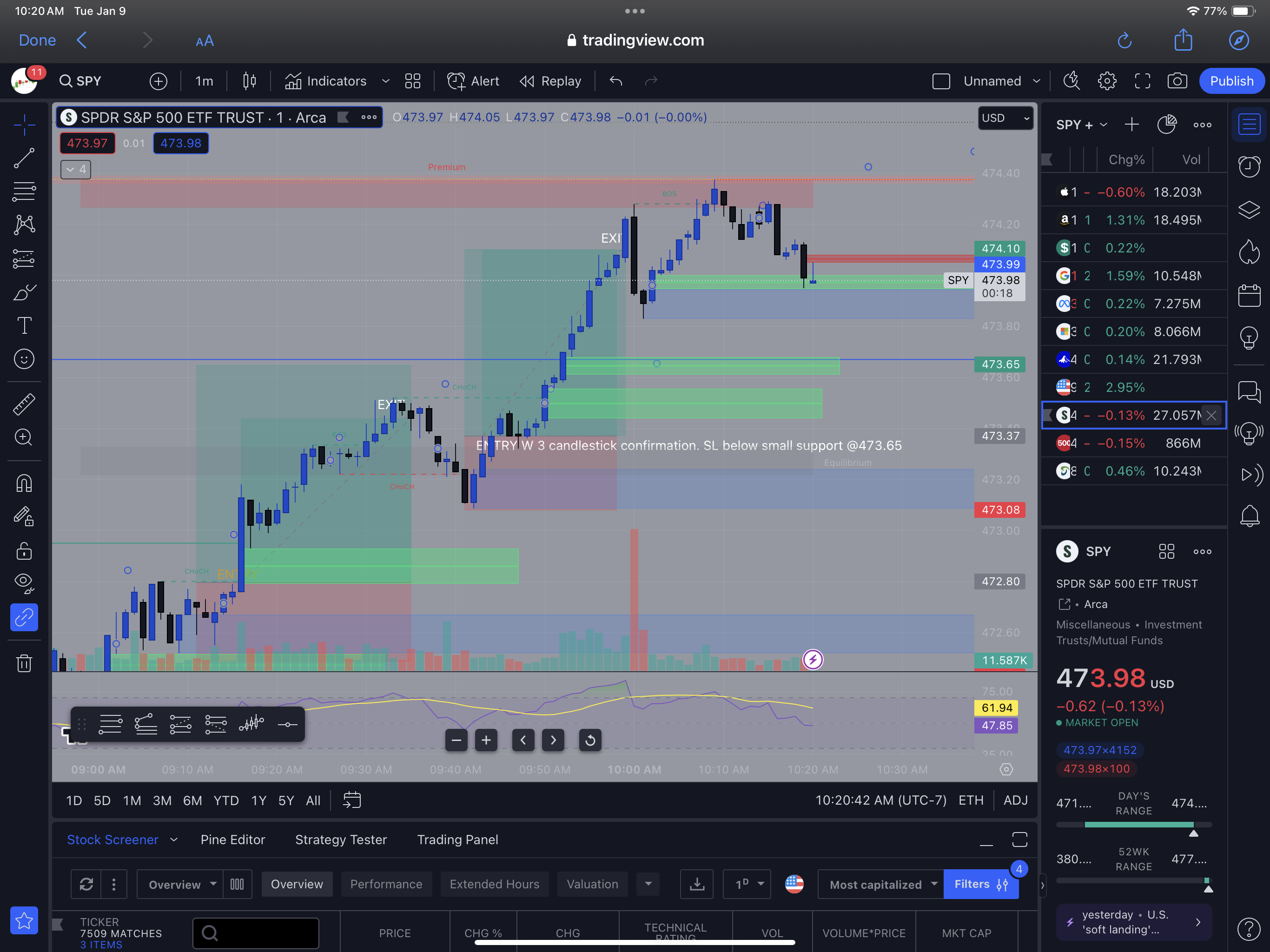Expand the Unnamed layout dropdown

(x=1036, y=81)
